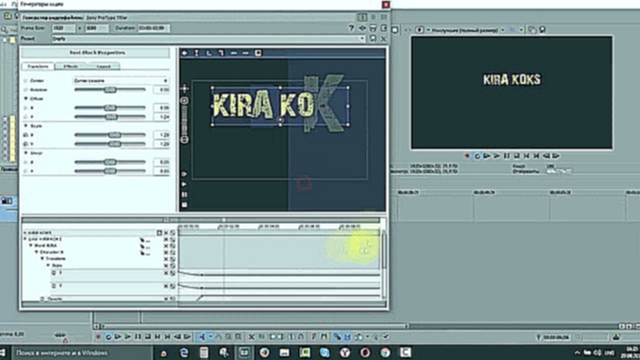Stop playback in Vegas preview window

click(516, 156)
